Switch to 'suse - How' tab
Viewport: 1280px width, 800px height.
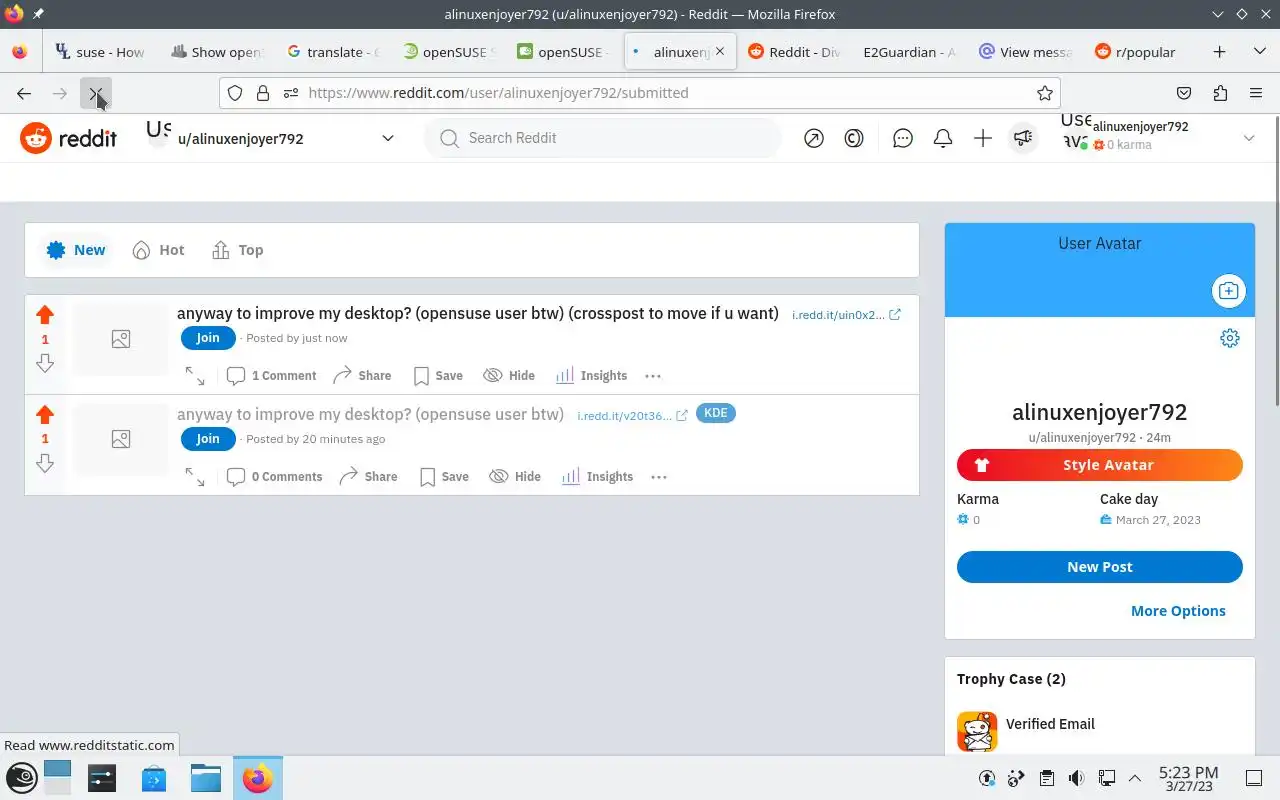[x=100, y=52]
